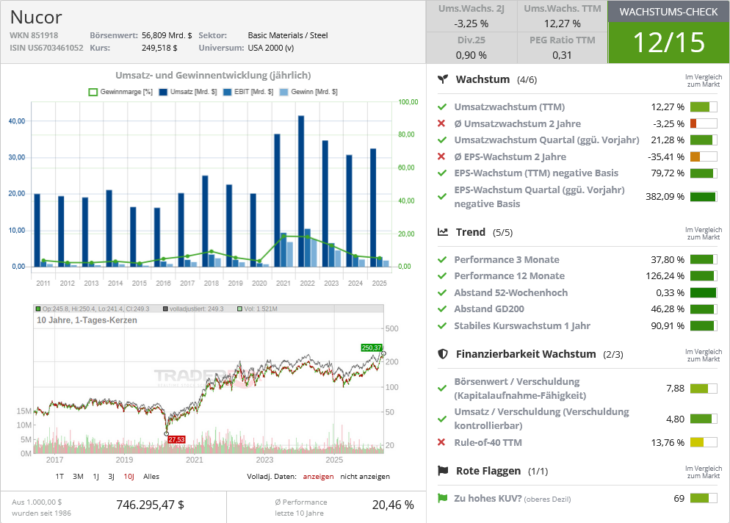Click the Börsenwert value 56,809 Mrd. $
Image resolution: width=730 pixels, height=523 pixels.
pyautogui.click(x=167, y=35)
